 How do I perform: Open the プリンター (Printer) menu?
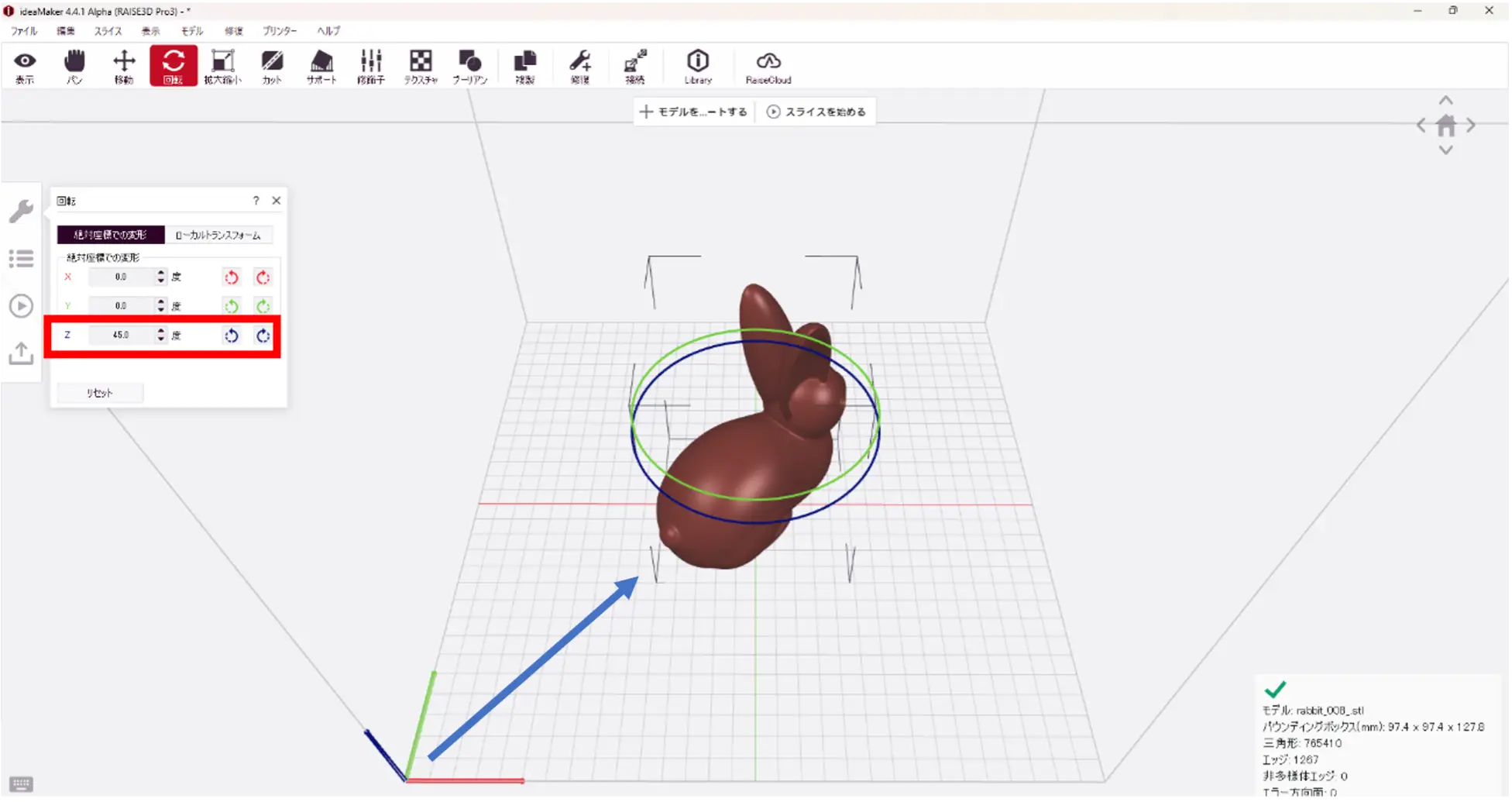279,31
